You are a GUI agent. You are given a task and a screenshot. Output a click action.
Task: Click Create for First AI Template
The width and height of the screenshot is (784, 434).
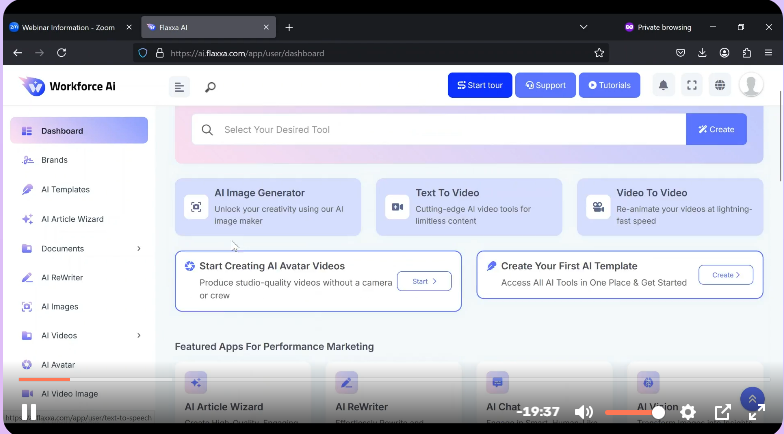pyautogui.click(x=726, y=275)
